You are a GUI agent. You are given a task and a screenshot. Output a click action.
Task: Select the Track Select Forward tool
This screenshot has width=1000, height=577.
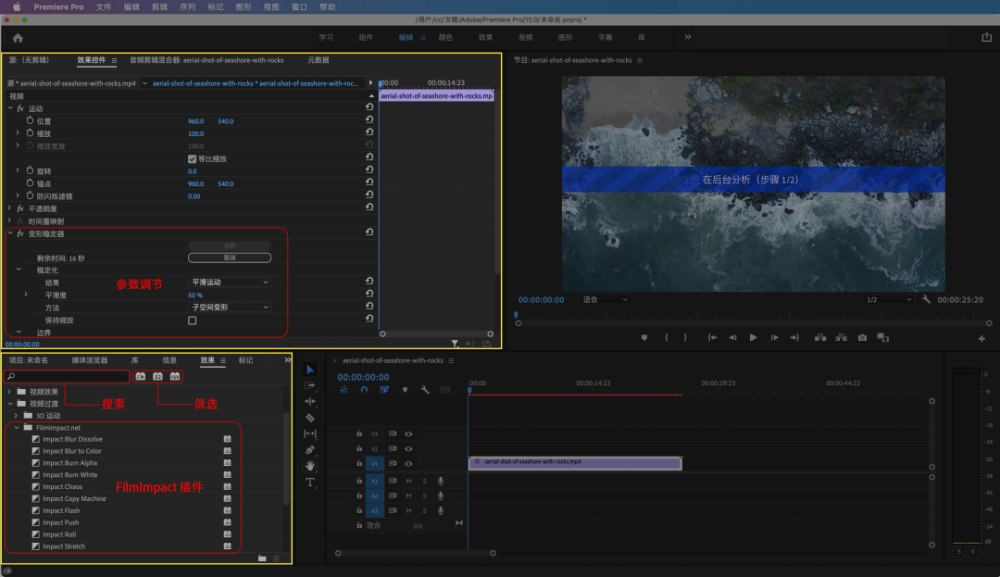click(x=310, y=385)
